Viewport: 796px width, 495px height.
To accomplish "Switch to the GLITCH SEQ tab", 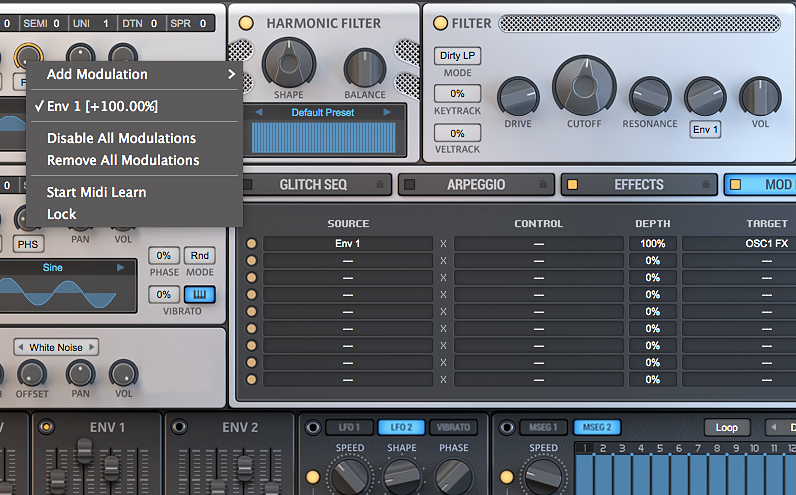I will tap(313, 185).
